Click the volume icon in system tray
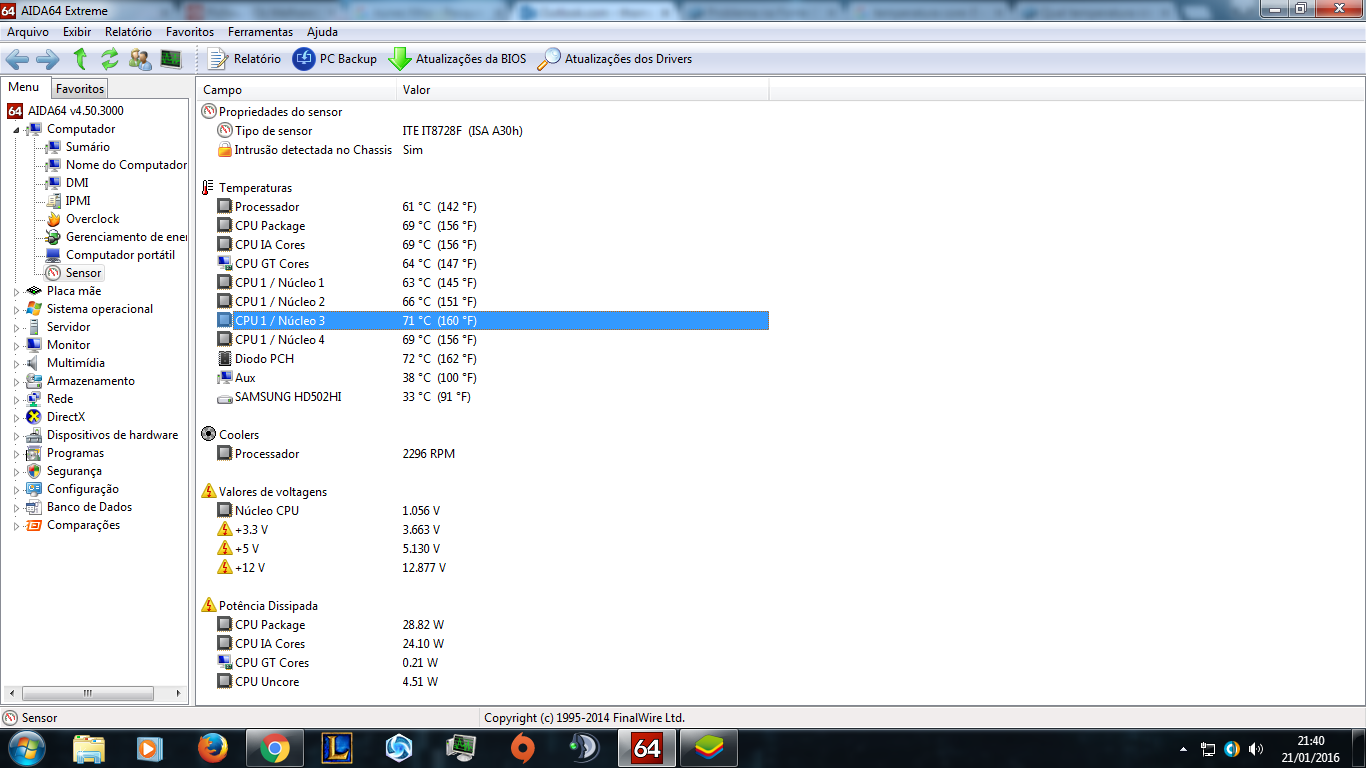Screen dimensions: 1366x768 point(1256,749)
